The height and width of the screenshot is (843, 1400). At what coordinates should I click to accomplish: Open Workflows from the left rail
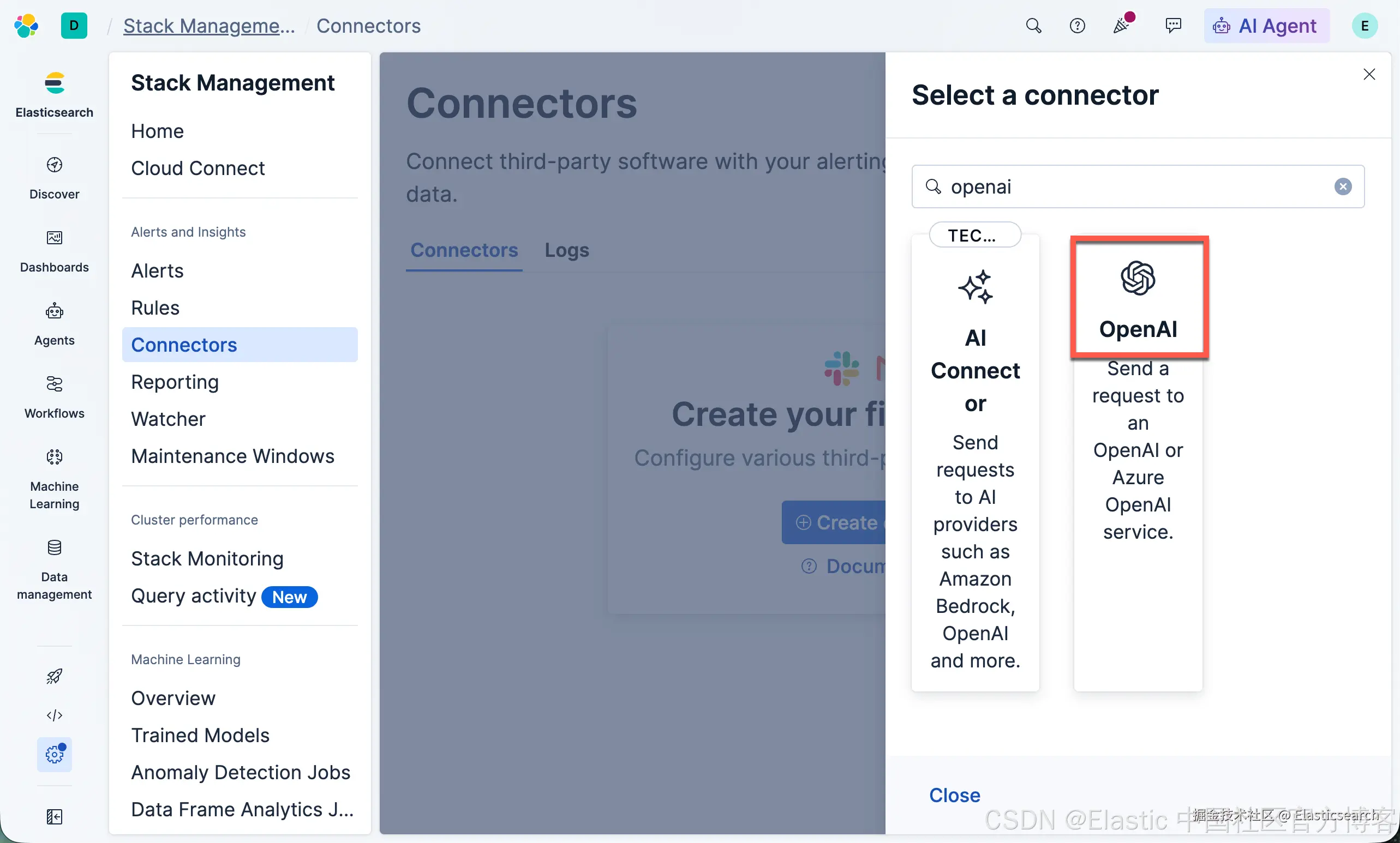(54, 398)
